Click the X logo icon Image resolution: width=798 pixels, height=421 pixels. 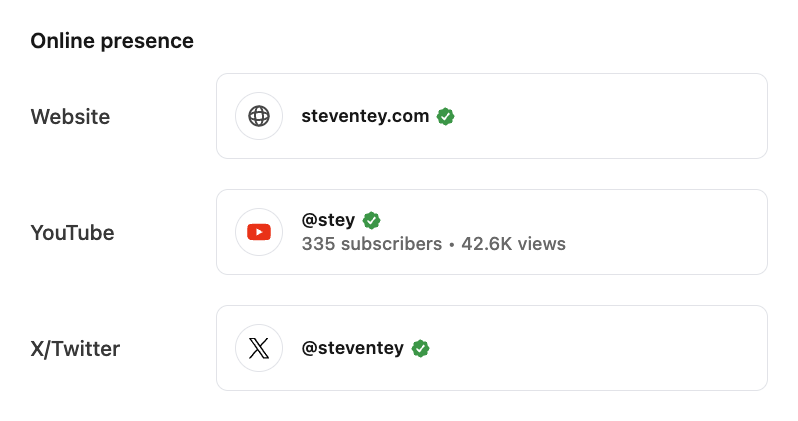tap(259, 348)
